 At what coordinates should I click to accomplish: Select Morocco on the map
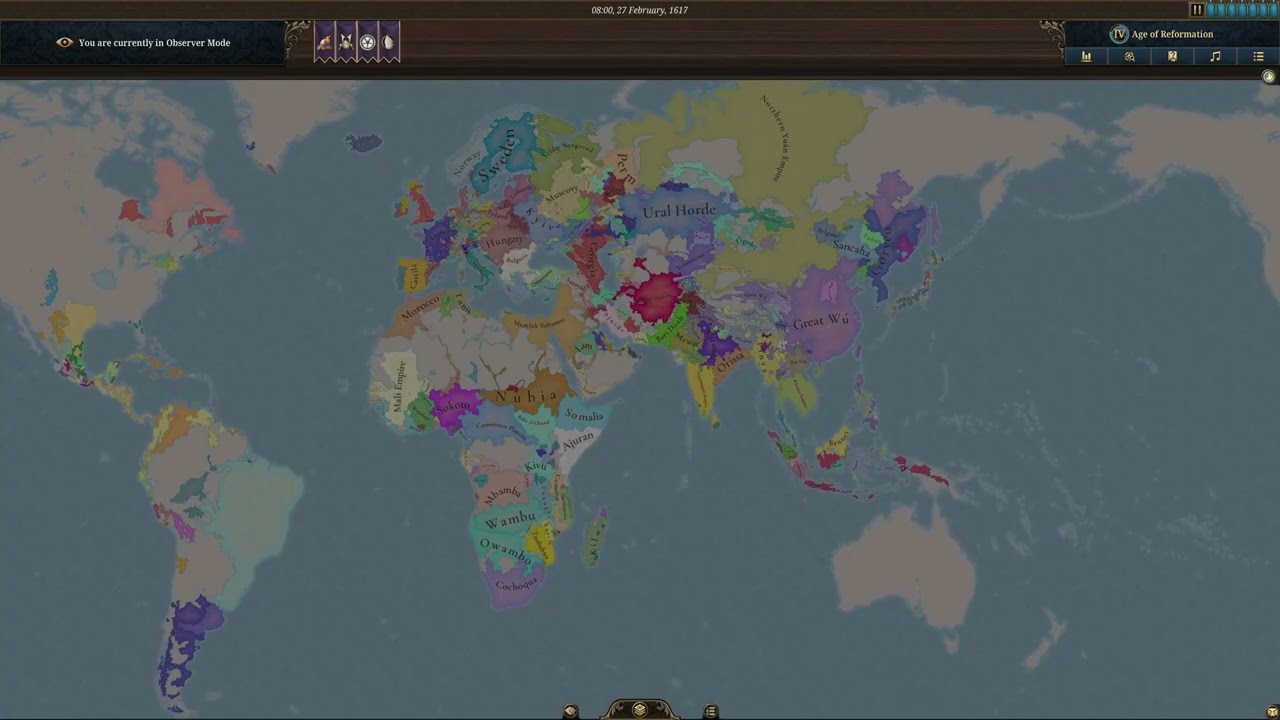[420, 307]
